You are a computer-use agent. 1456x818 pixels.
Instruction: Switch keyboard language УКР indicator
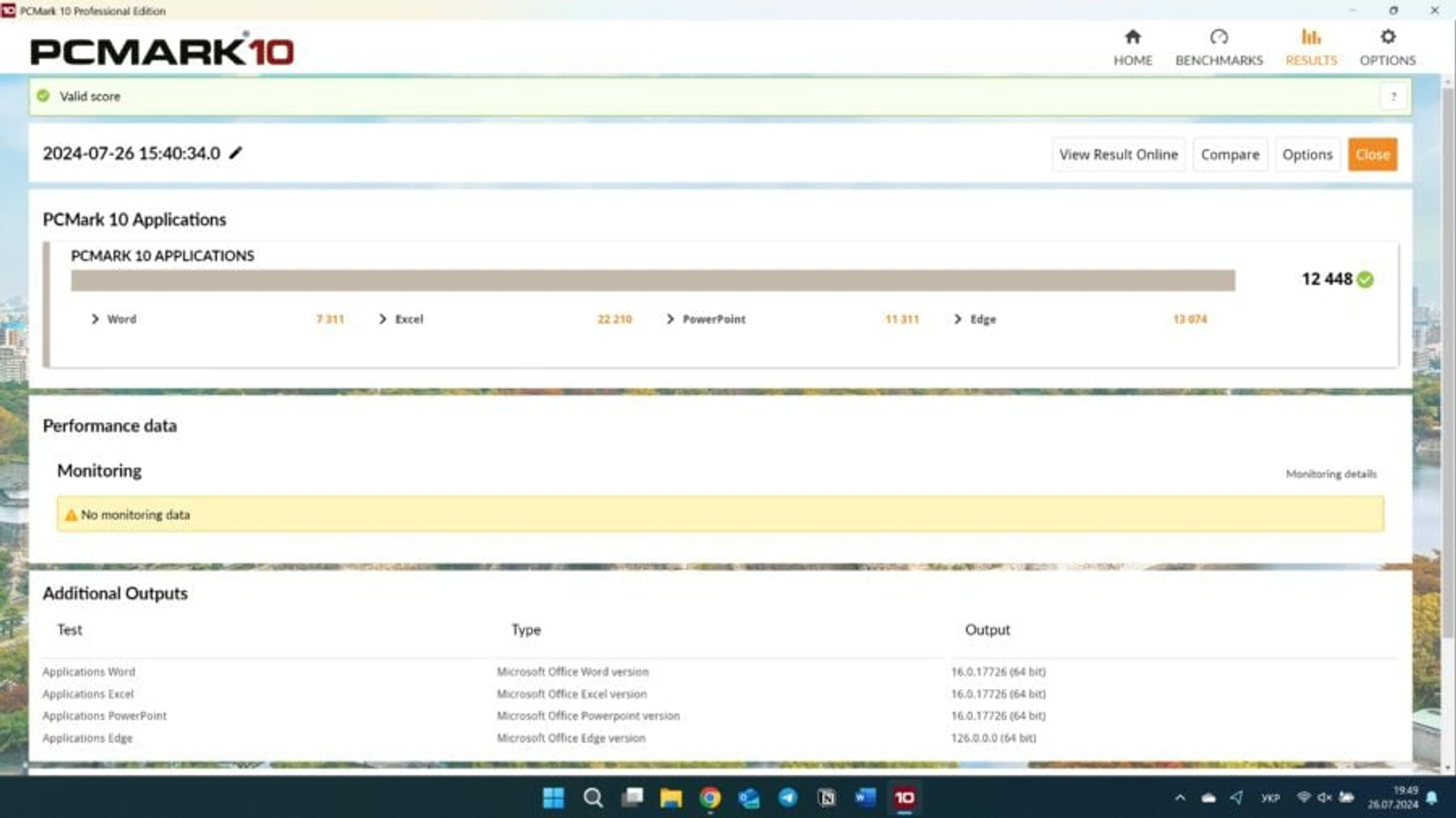pos(1270,798)
